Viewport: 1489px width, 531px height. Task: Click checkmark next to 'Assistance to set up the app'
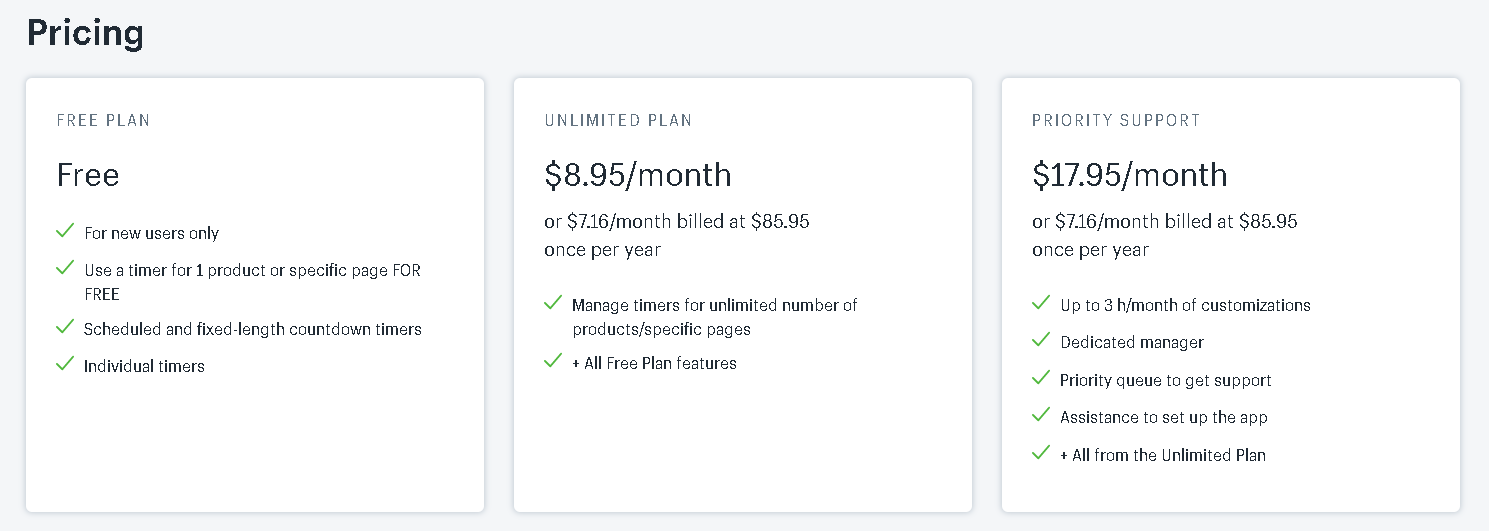[1041, 415]
